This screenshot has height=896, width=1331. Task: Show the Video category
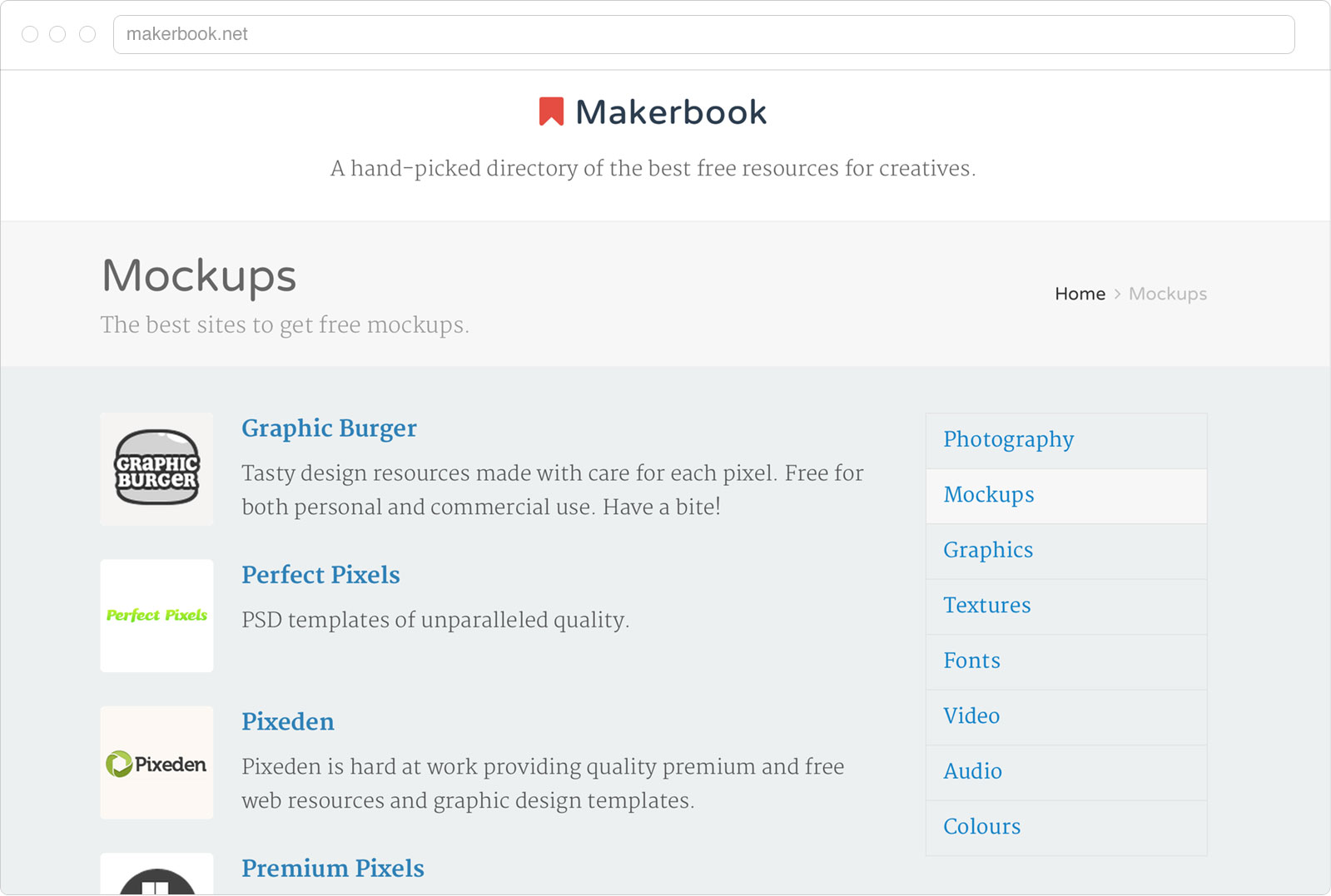[971, 716]
